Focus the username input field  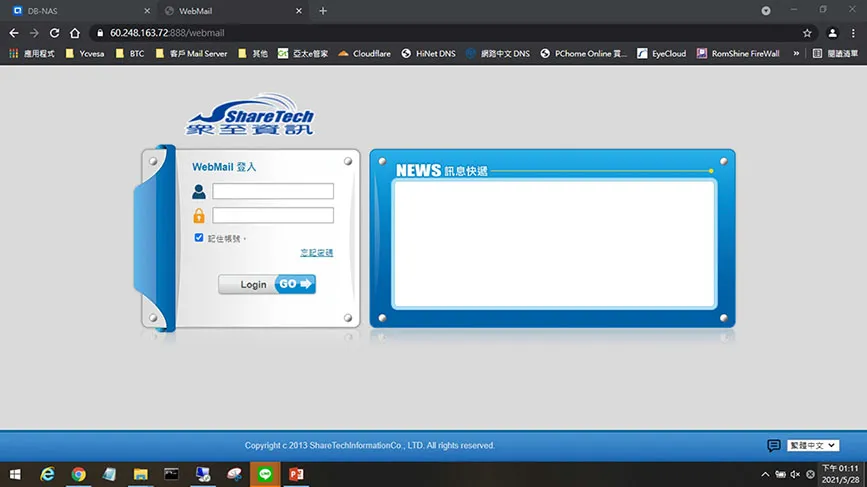click(x=273, y=191)
